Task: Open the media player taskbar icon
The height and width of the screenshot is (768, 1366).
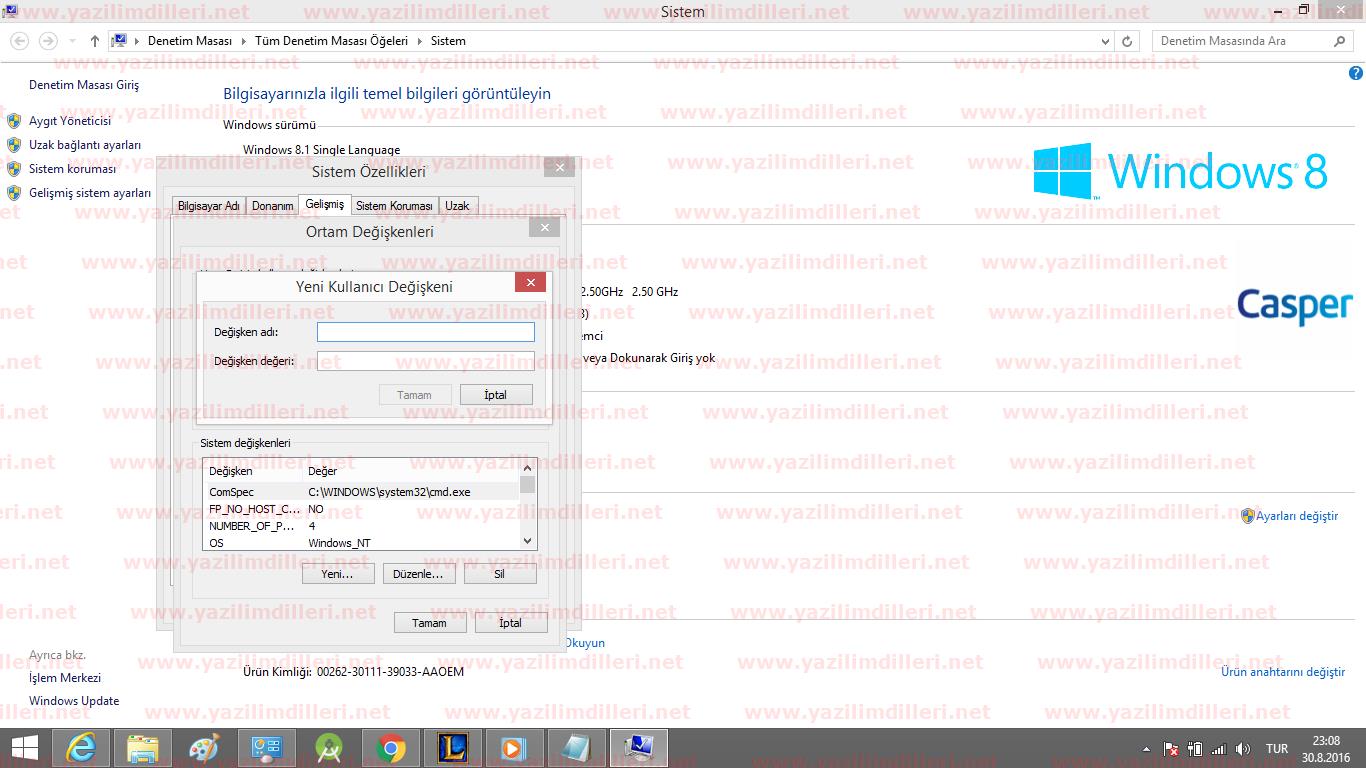Action: point(515,748)
